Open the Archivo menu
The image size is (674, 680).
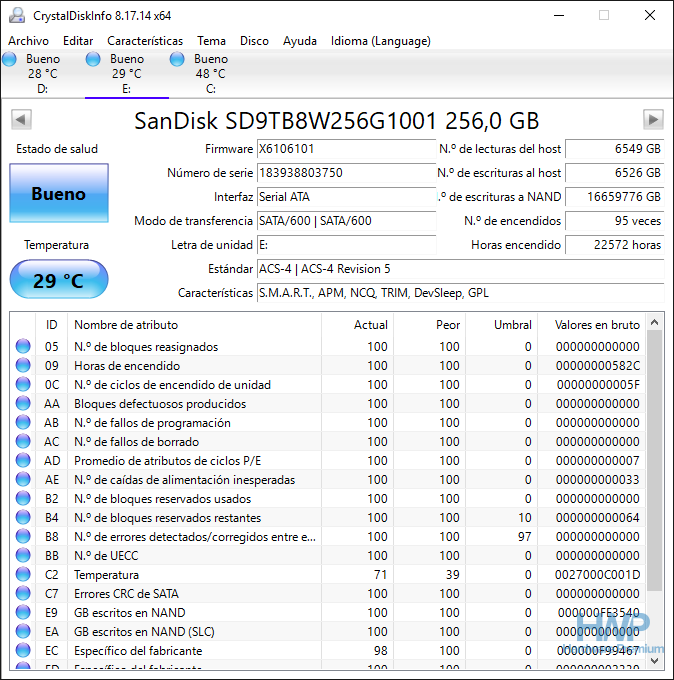pyautogui.click(x=28, y=41)
